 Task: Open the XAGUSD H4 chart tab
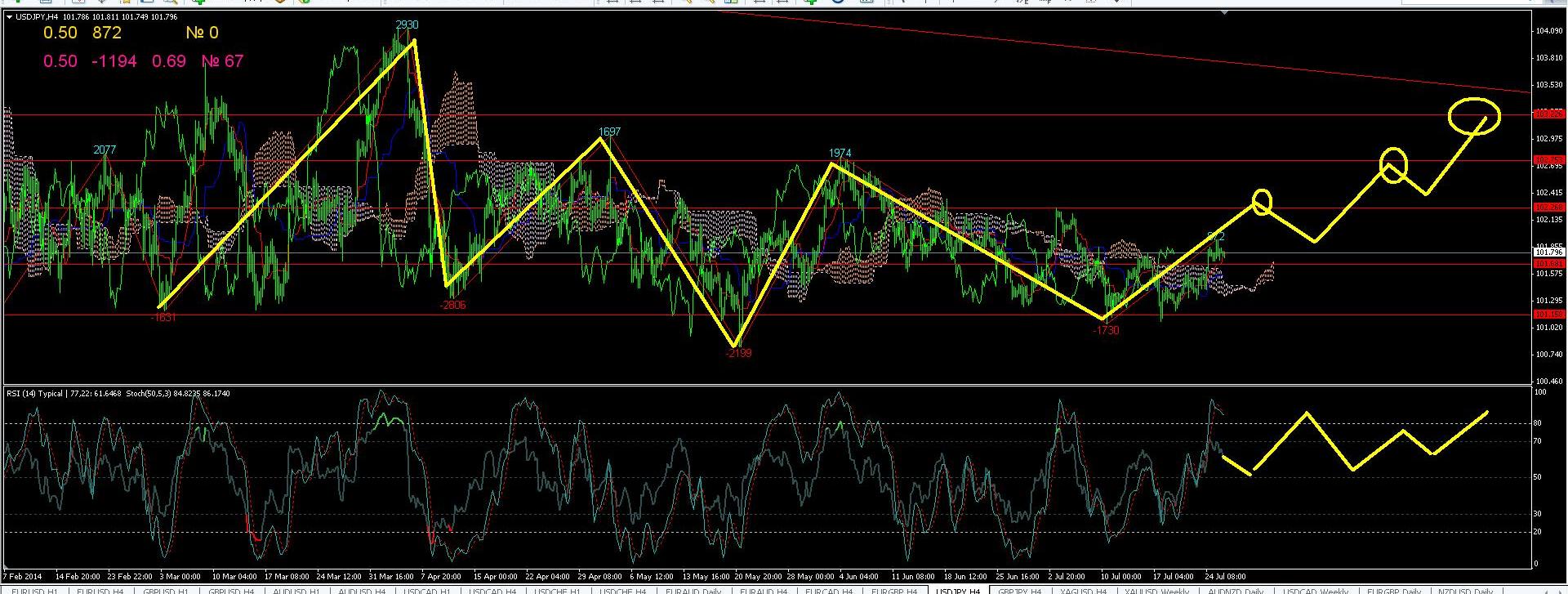point(1083,590)
